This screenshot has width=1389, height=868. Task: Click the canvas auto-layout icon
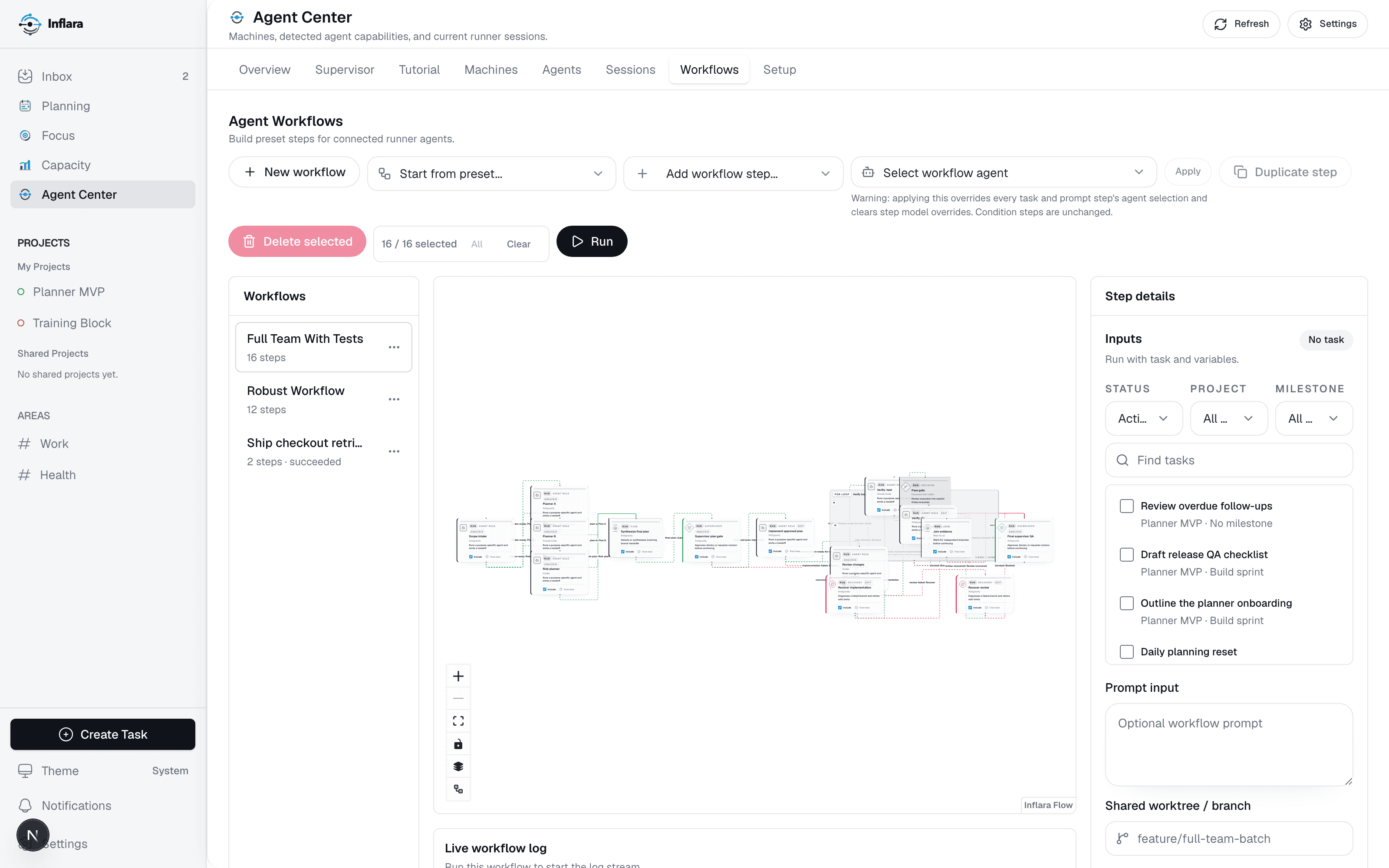click(x=458, y=789)
